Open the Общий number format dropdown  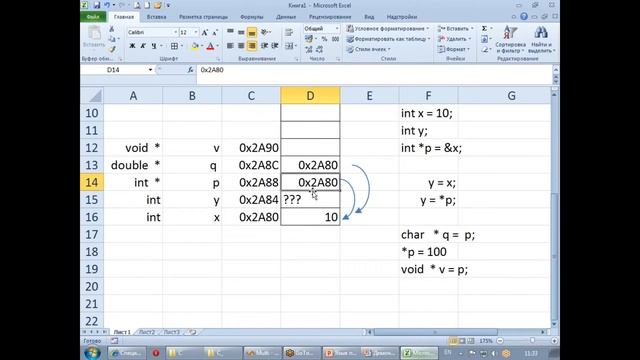[x=337, y=29]
